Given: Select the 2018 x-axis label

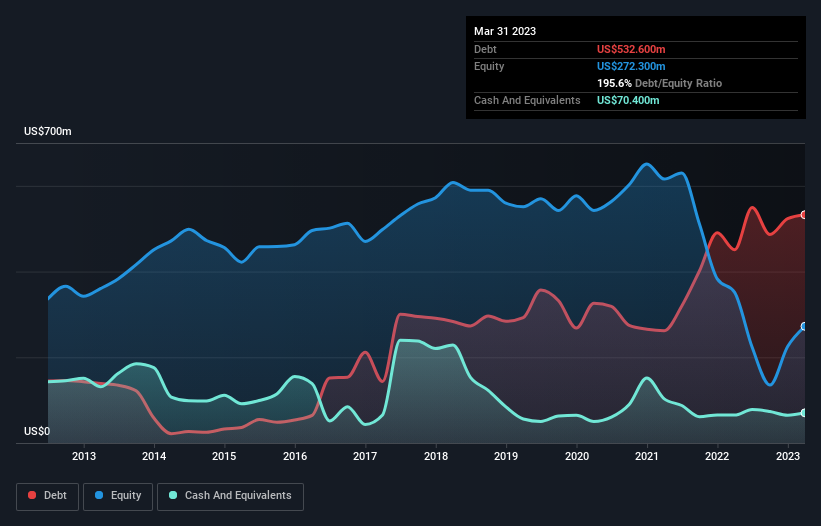Looking at the screenshot, I should (436, 456).
